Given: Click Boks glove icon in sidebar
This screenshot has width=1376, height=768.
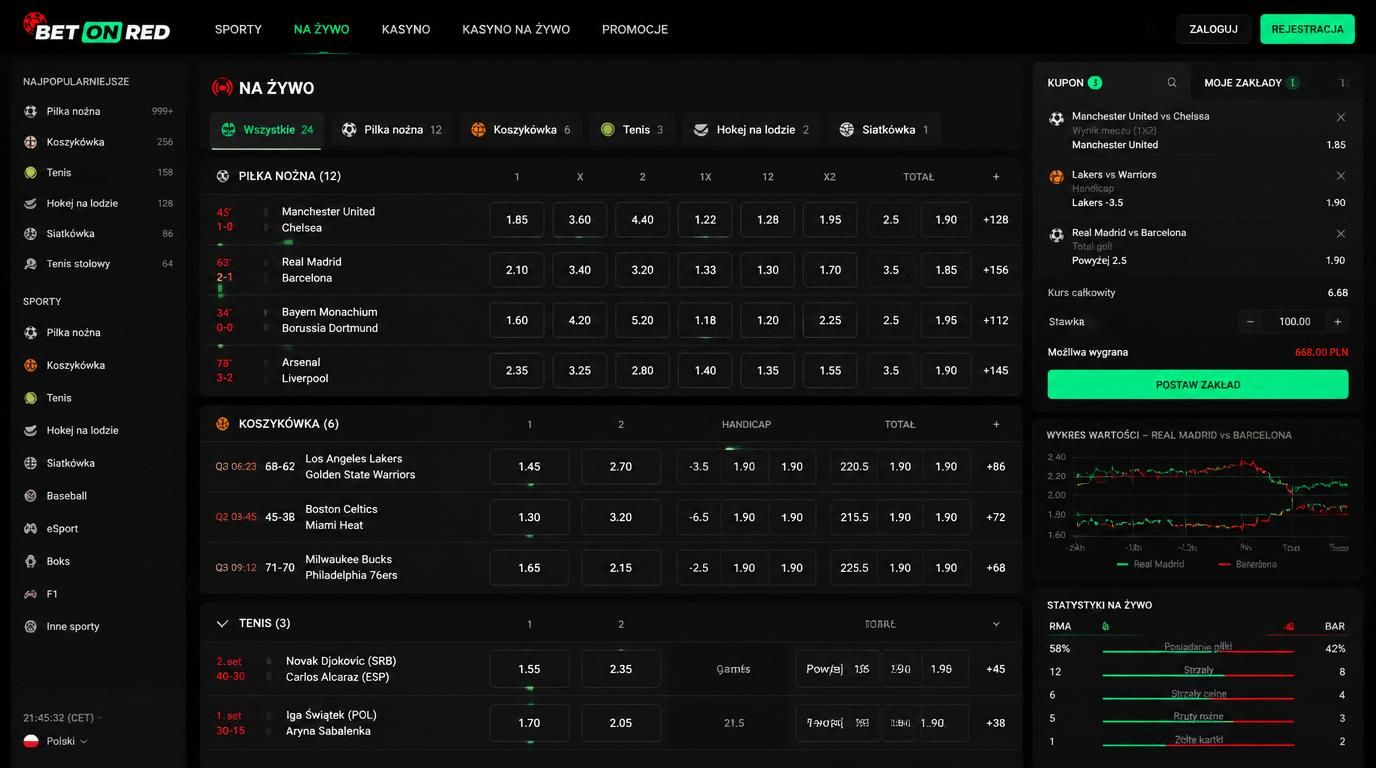Looking at the screenshot, I should pos(30,561).
